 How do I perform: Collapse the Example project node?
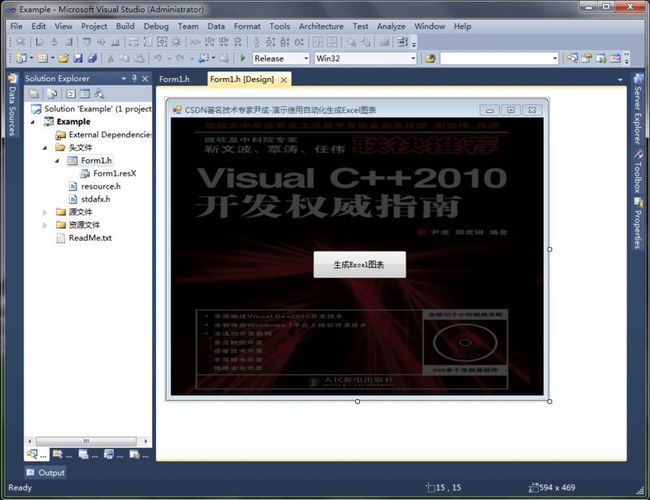[33, 122]
